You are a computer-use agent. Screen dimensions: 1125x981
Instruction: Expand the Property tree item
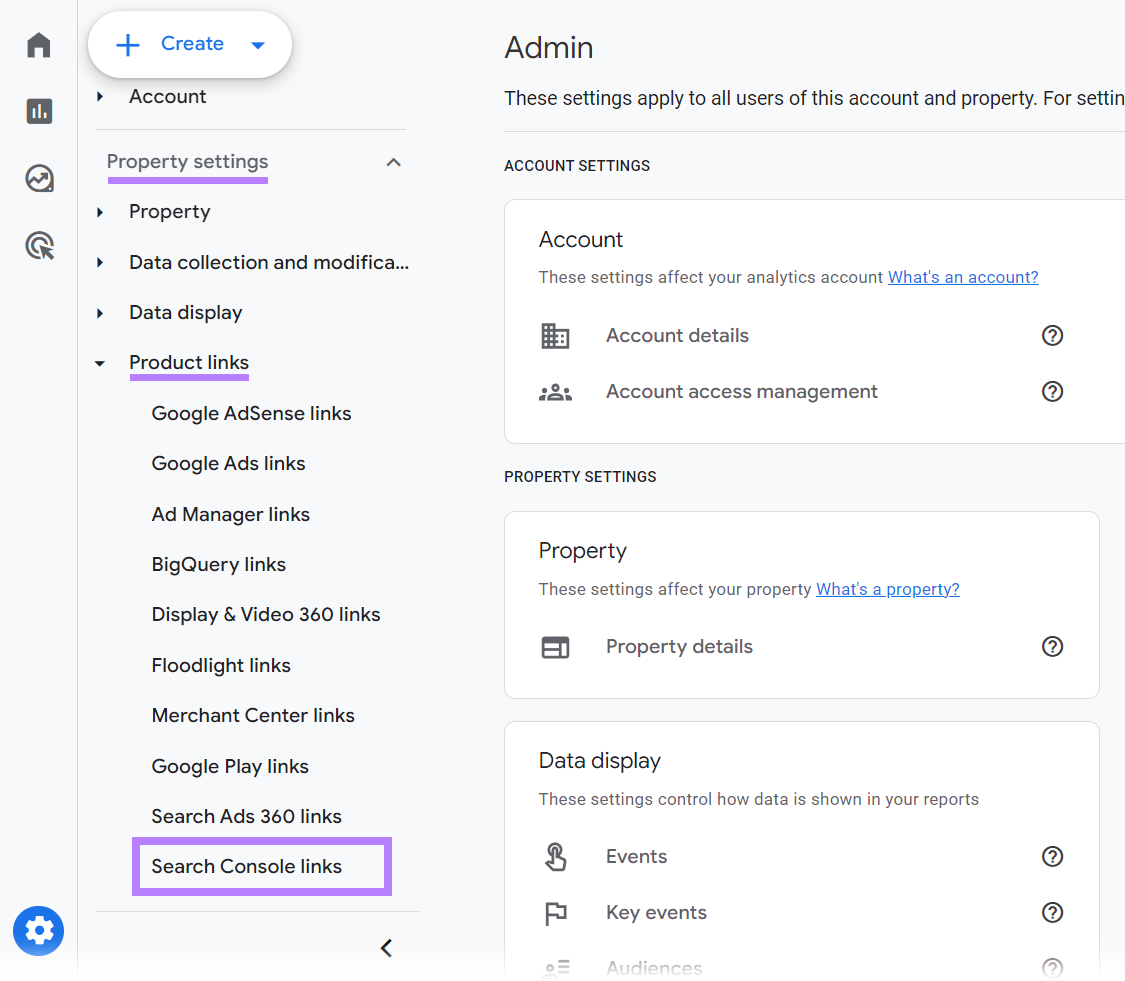click(x=100, y=211)
